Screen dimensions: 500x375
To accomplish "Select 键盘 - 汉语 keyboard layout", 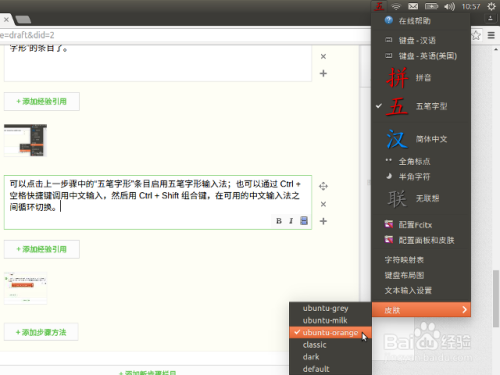I will 421,41.
